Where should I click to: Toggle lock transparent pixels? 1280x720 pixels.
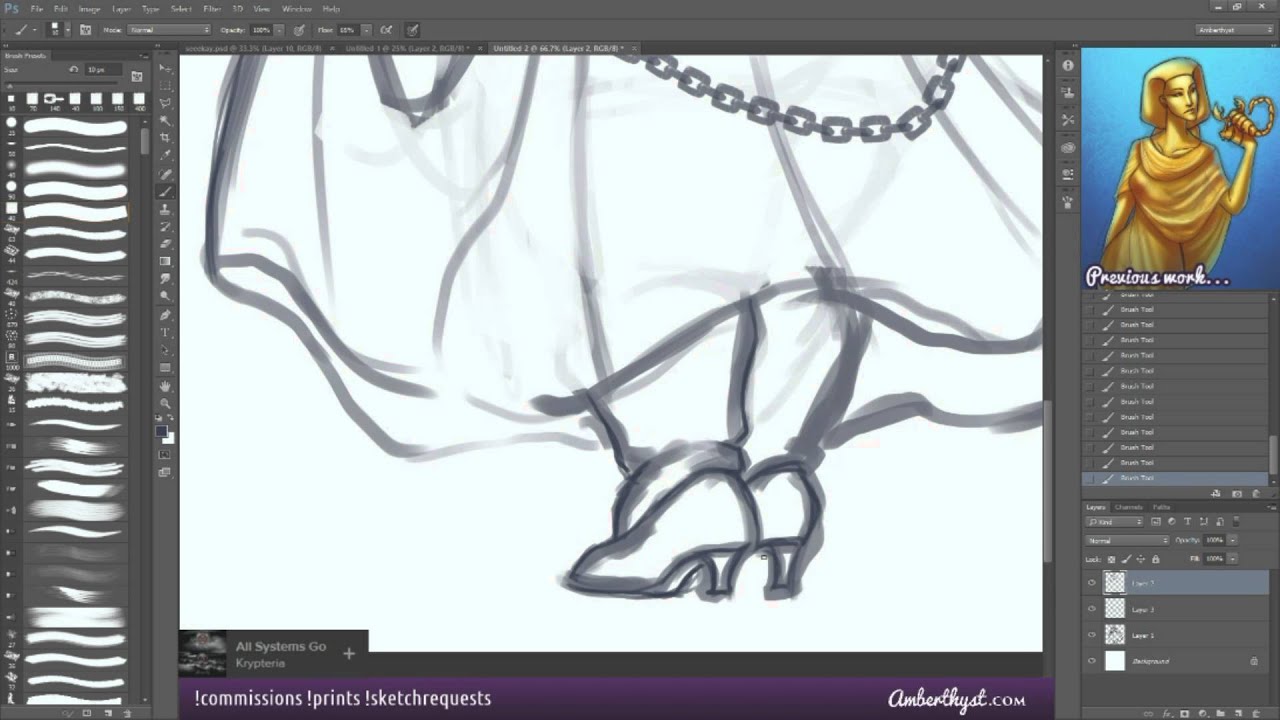1111,559
